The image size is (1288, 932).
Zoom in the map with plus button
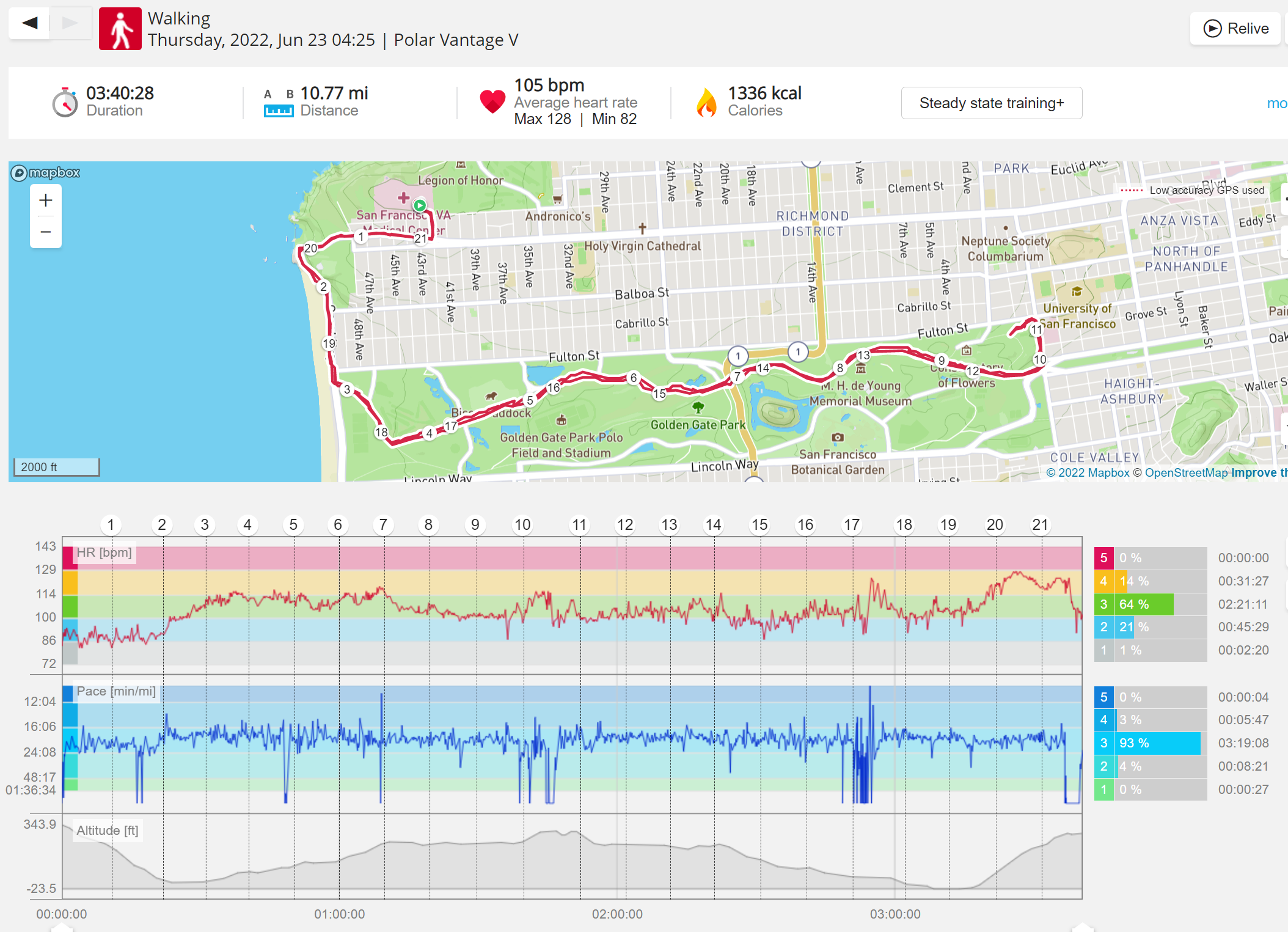46,200
